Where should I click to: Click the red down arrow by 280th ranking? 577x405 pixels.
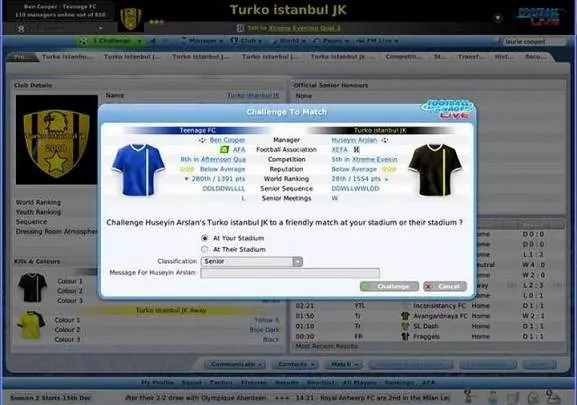[x=186, y=179]
